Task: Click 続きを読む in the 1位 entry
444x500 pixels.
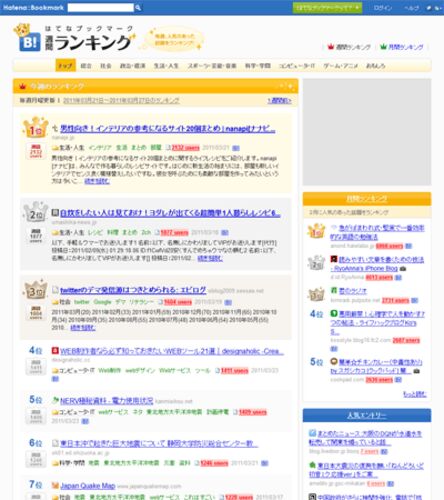Action: (x=97, y=181)
